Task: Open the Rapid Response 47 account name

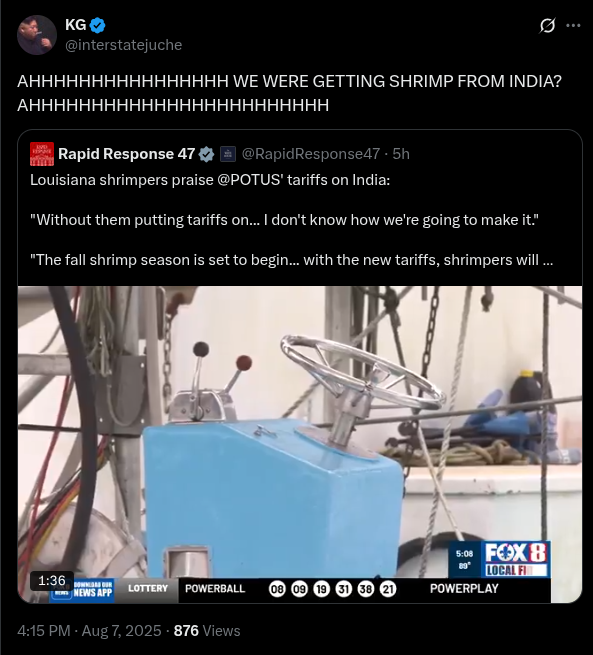Action: [x=127, y=154]
